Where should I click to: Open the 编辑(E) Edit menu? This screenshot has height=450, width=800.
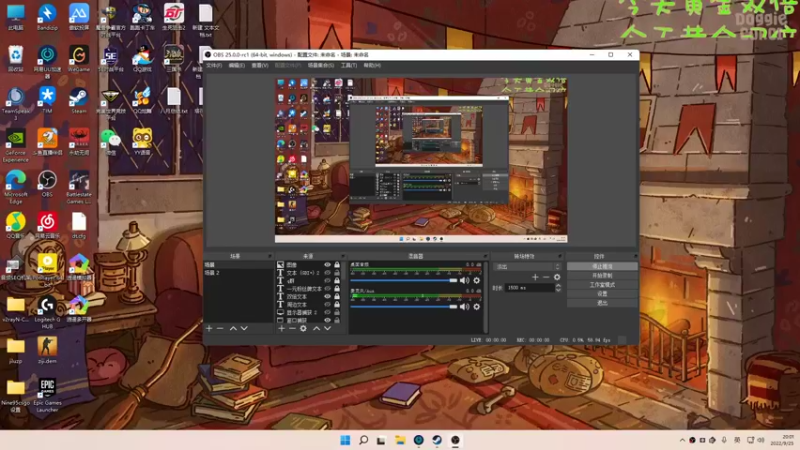236,65
